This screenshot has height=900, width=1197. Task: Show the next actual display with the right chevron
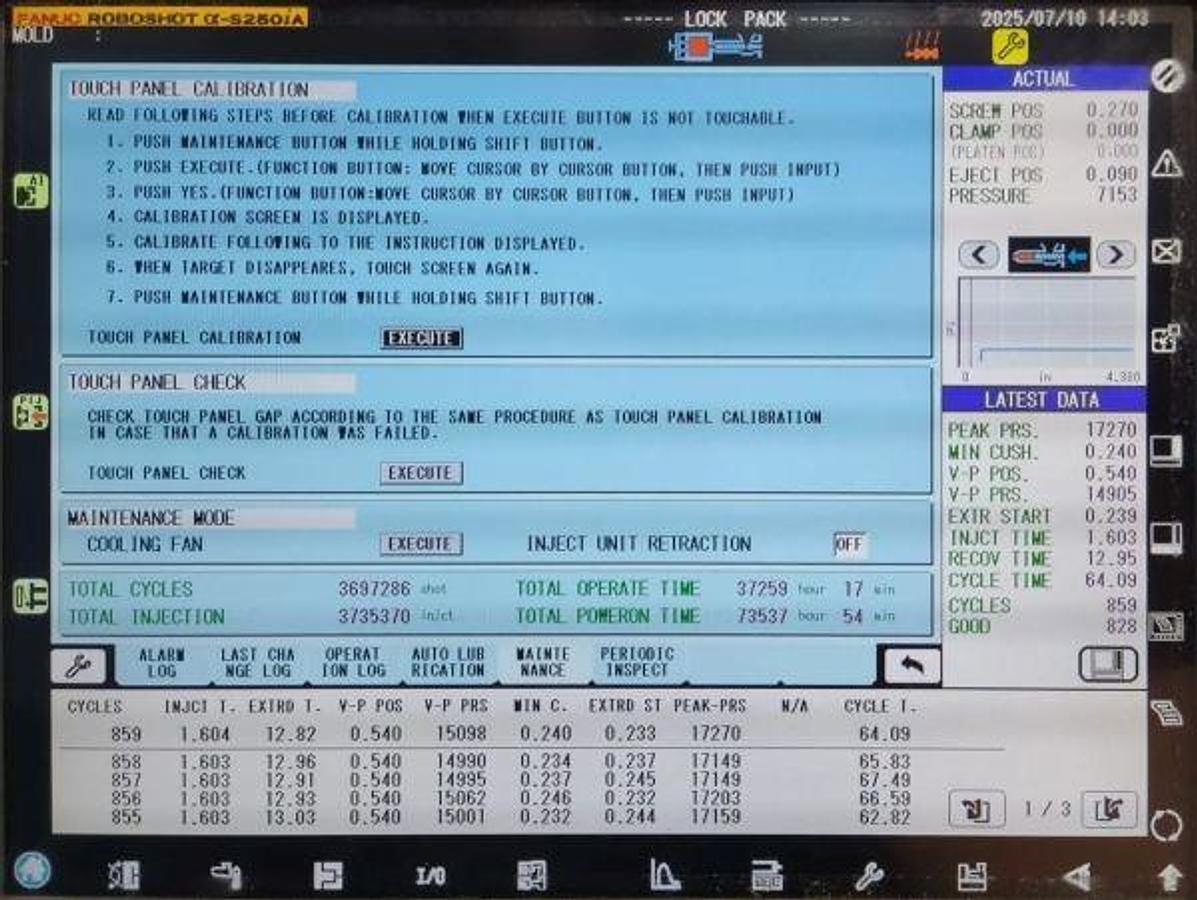click(x=1115, y=254)
